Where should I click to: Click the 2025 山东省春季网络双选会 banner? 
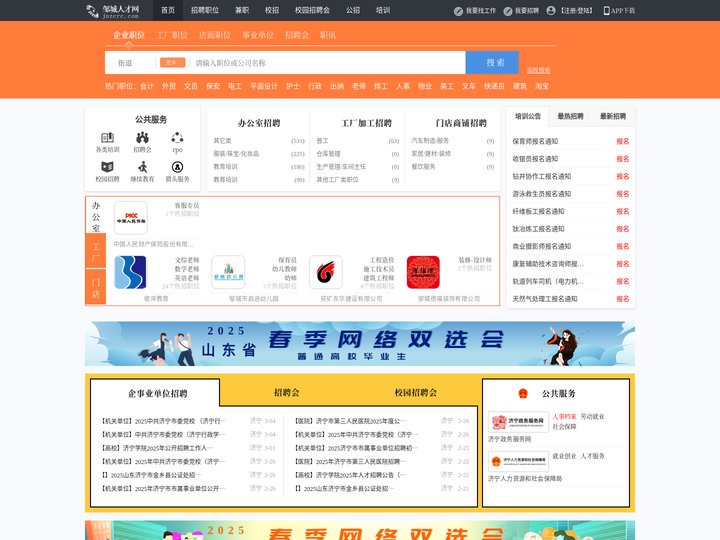coord(360,343)
